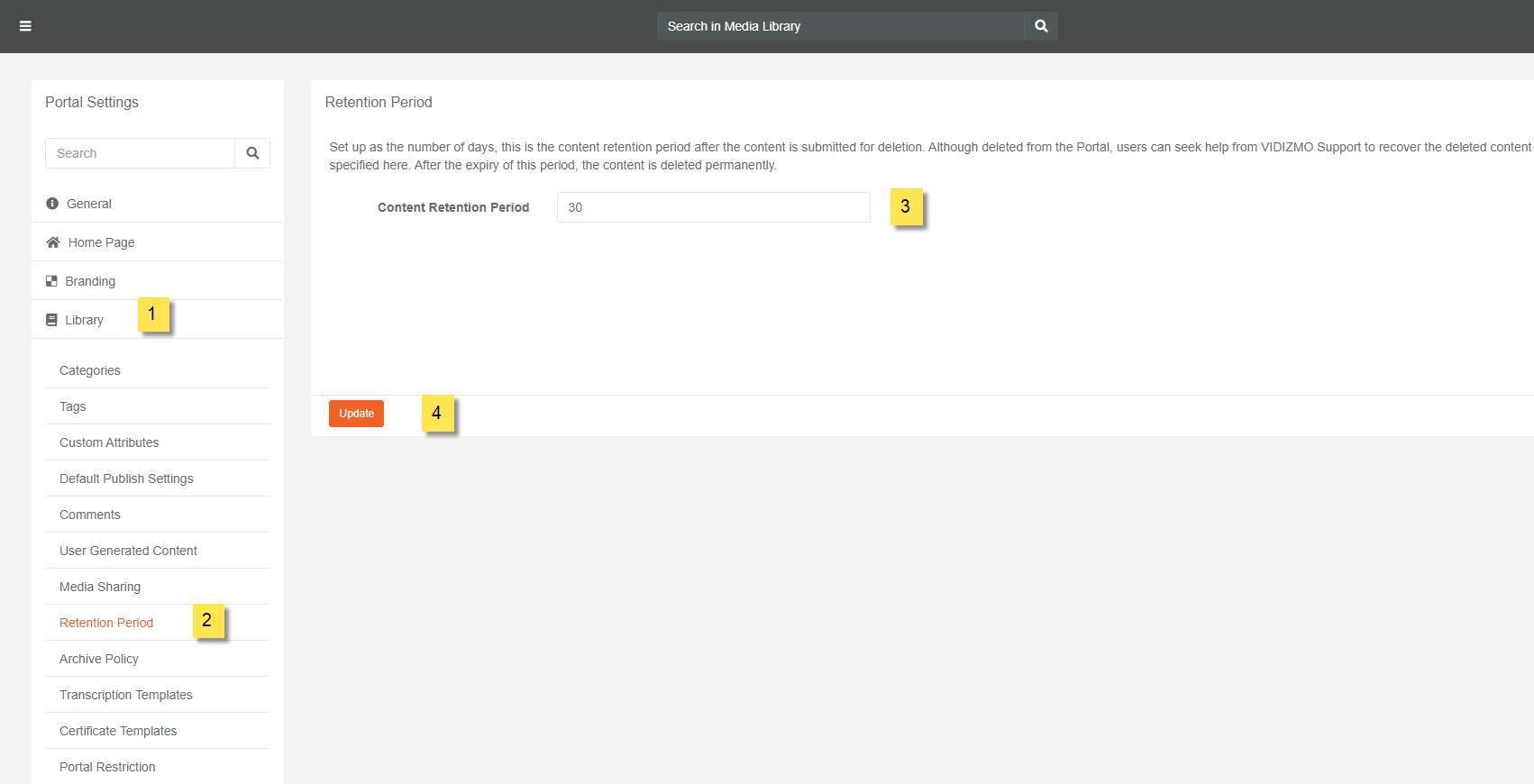Click the Search in Media Library field
The image size is (1534, 784).
(840, 26)
